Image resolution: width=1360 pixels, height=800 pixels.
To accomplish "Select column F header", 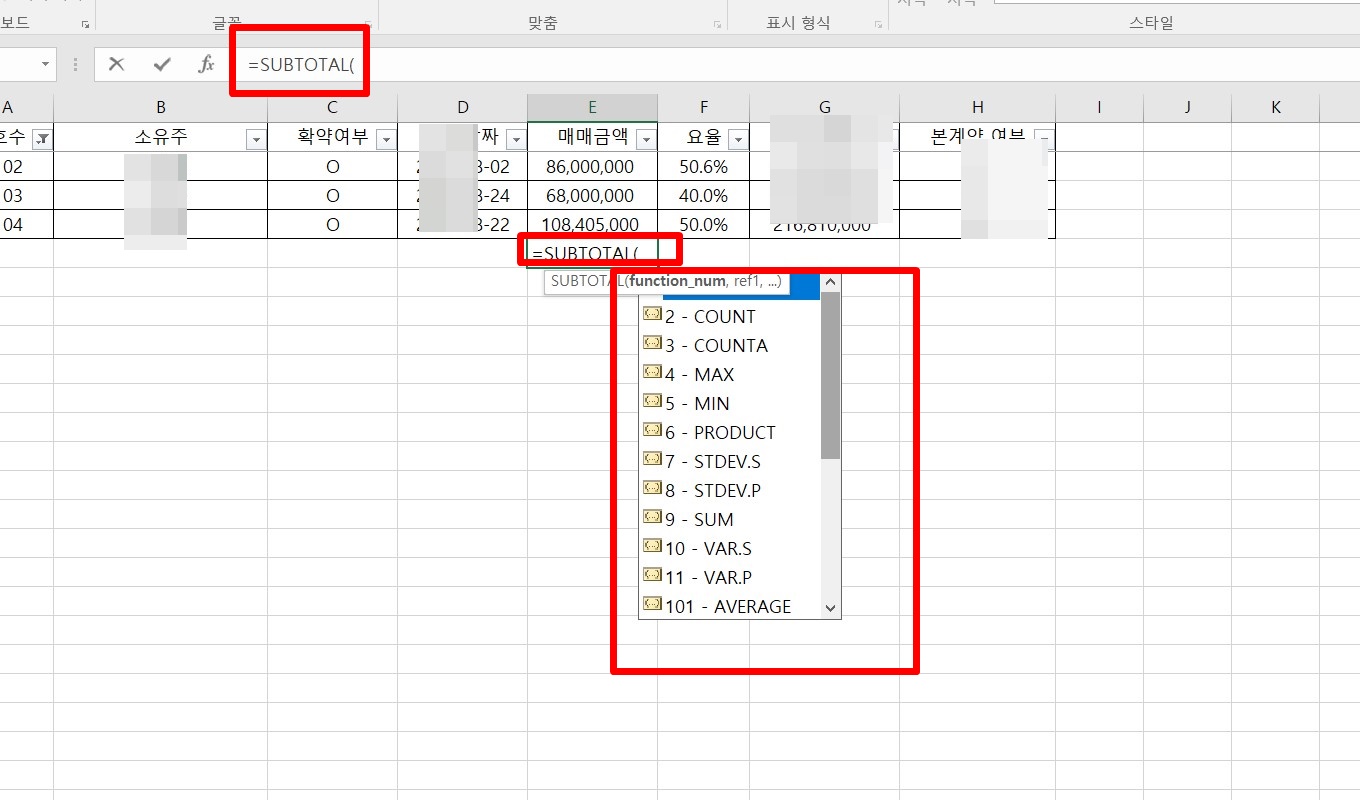I will point(703,108).
